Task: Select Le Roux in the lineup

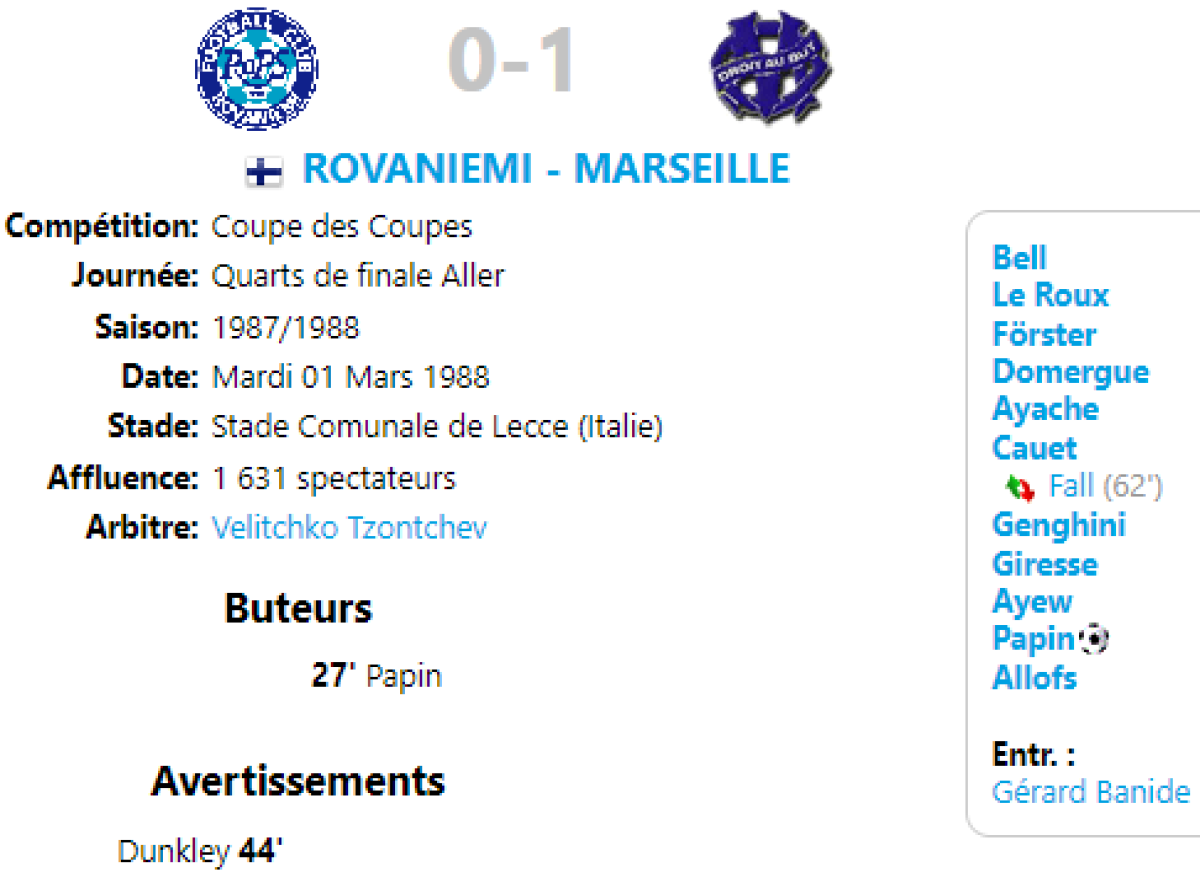Action: [1050, 295]
